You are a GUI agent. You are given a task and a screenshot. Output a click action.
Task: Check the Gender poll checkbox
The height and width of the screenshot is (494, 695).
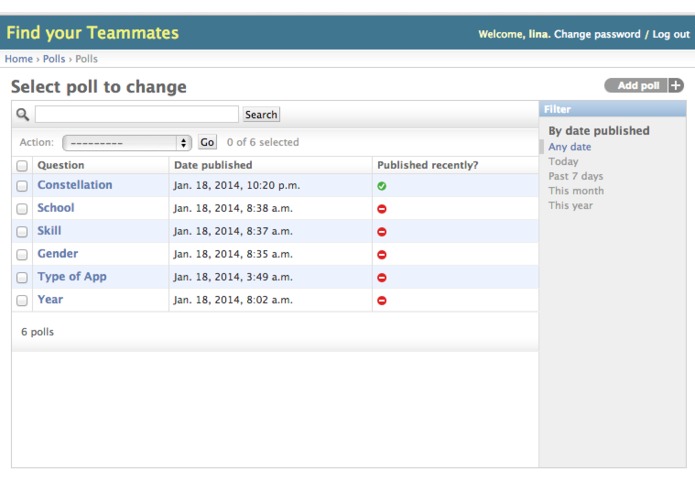coord(22,255)
